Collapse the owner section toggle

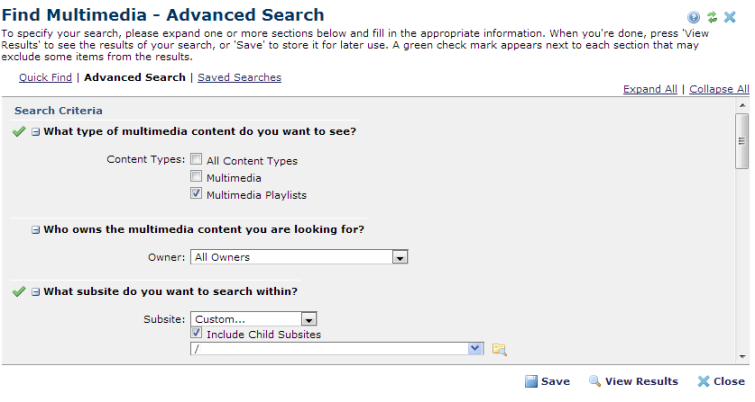[36, 230]
